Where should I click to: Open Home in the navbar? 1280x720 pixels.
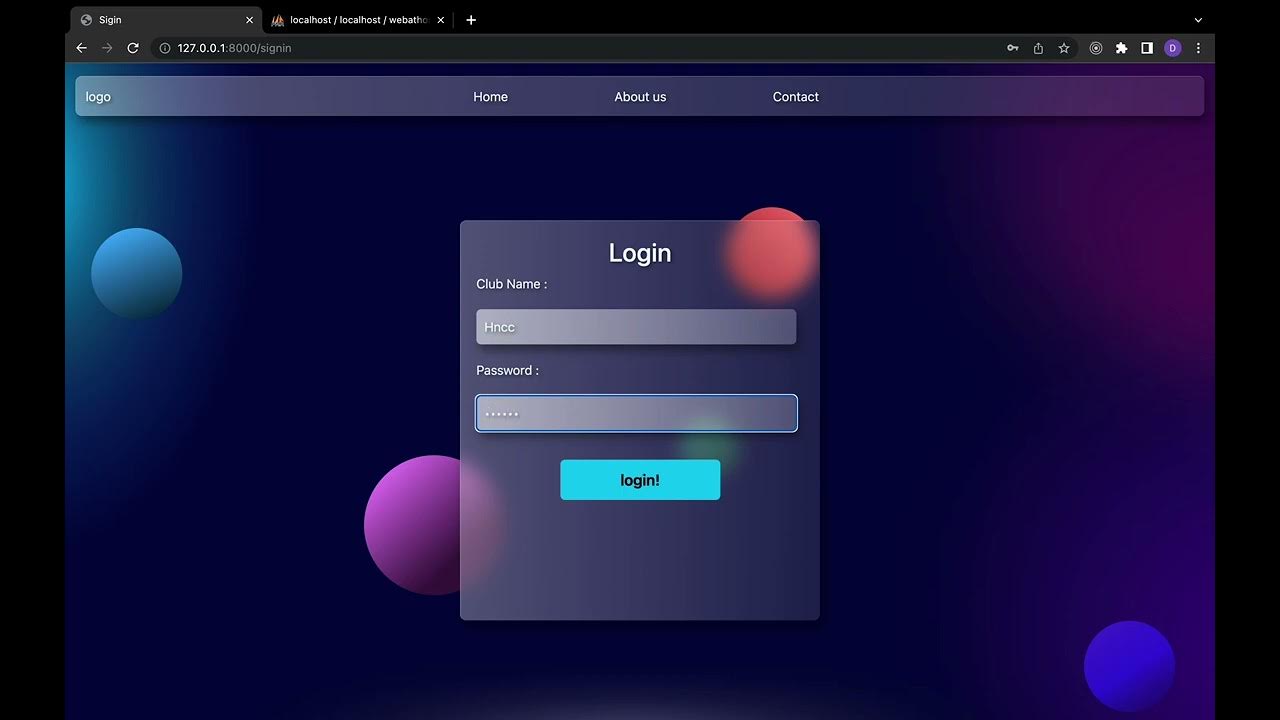pos(490,97)
